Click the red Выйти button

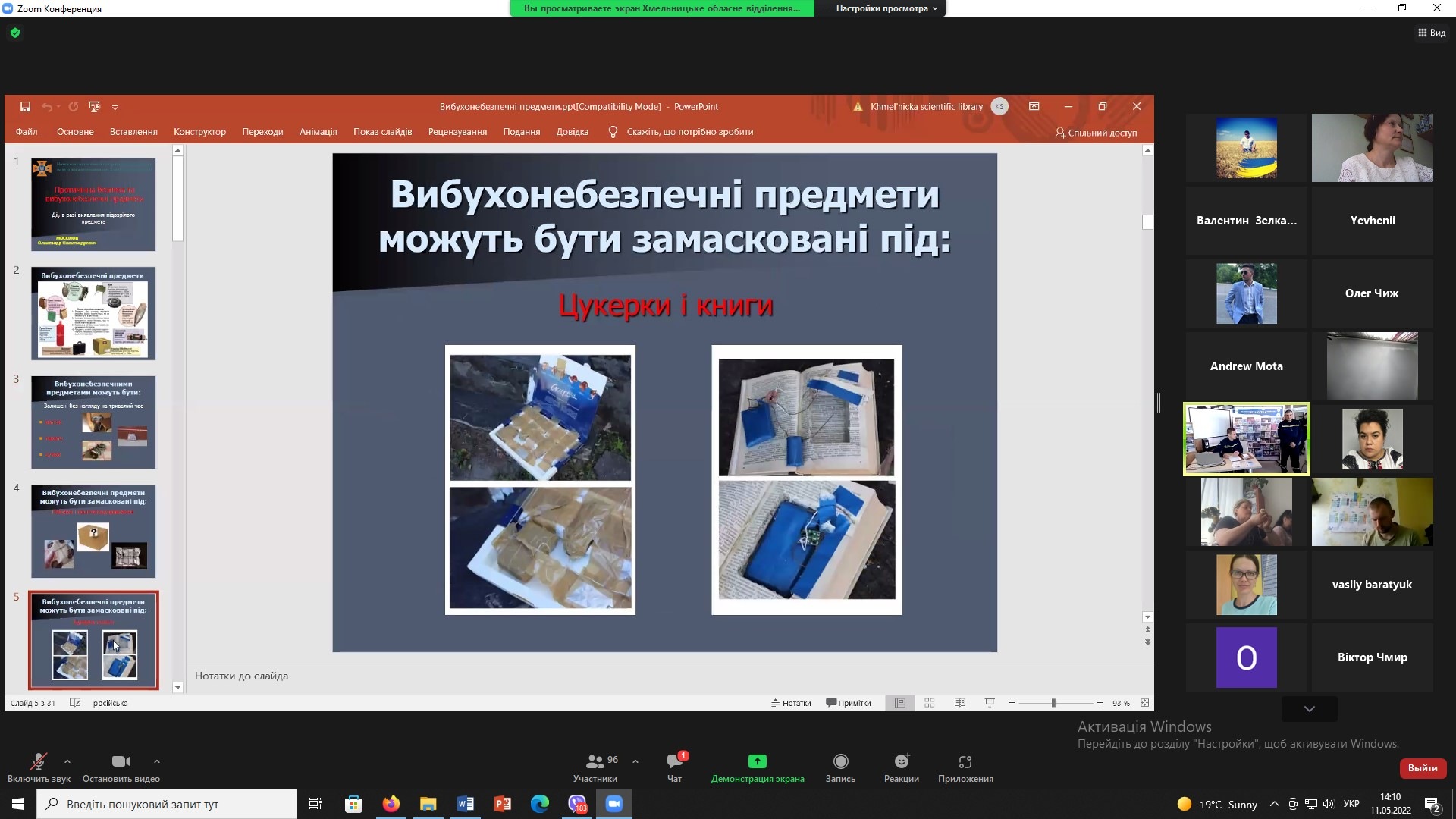point(1422,768)
